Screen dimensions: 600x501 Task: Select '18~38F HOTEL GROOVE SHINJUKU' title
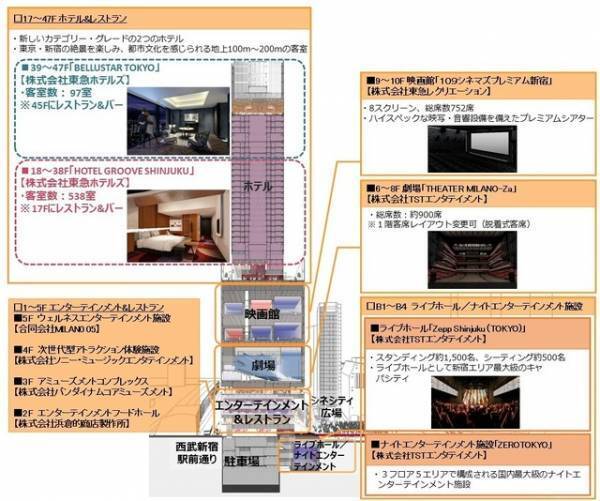pyautogui.click(x=108, y=171)
